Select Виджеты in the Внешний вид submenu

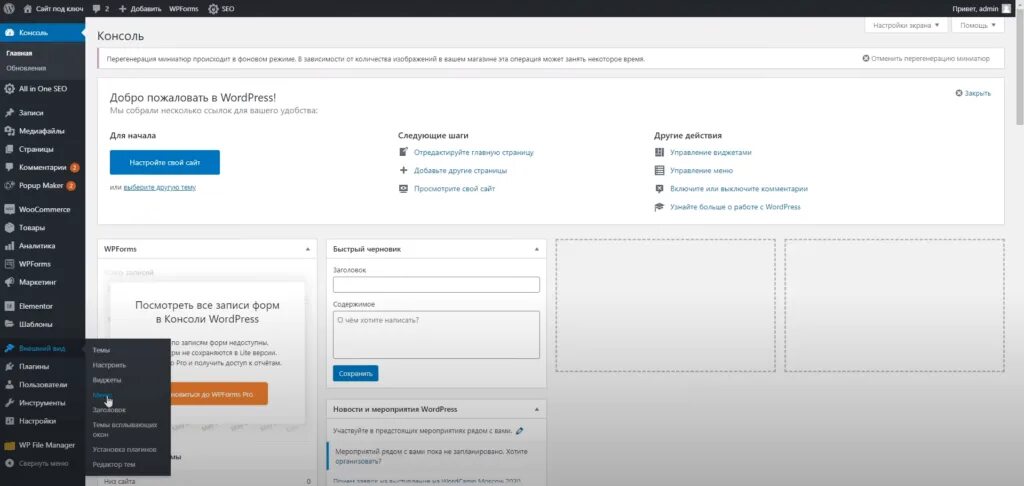pos(106,380)
